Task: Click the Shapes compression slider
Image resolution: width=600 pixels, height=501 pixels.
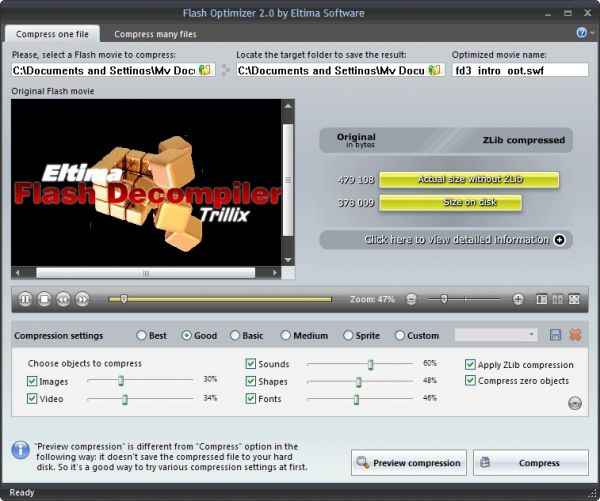Action: click(x=360, y=382)
